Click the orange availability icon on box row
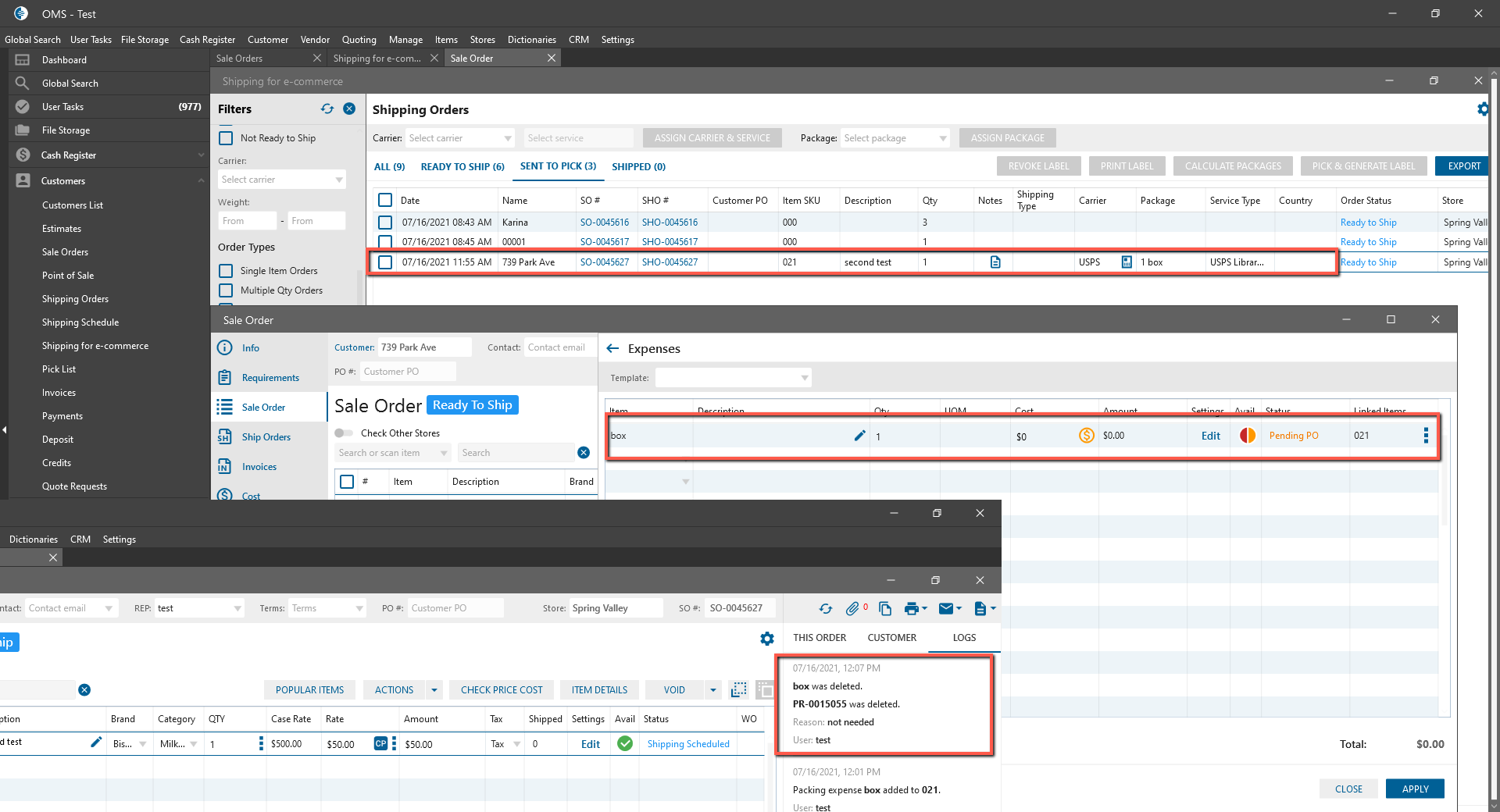The height and width of the screenshot is (812, 1500). (1248, 436)
